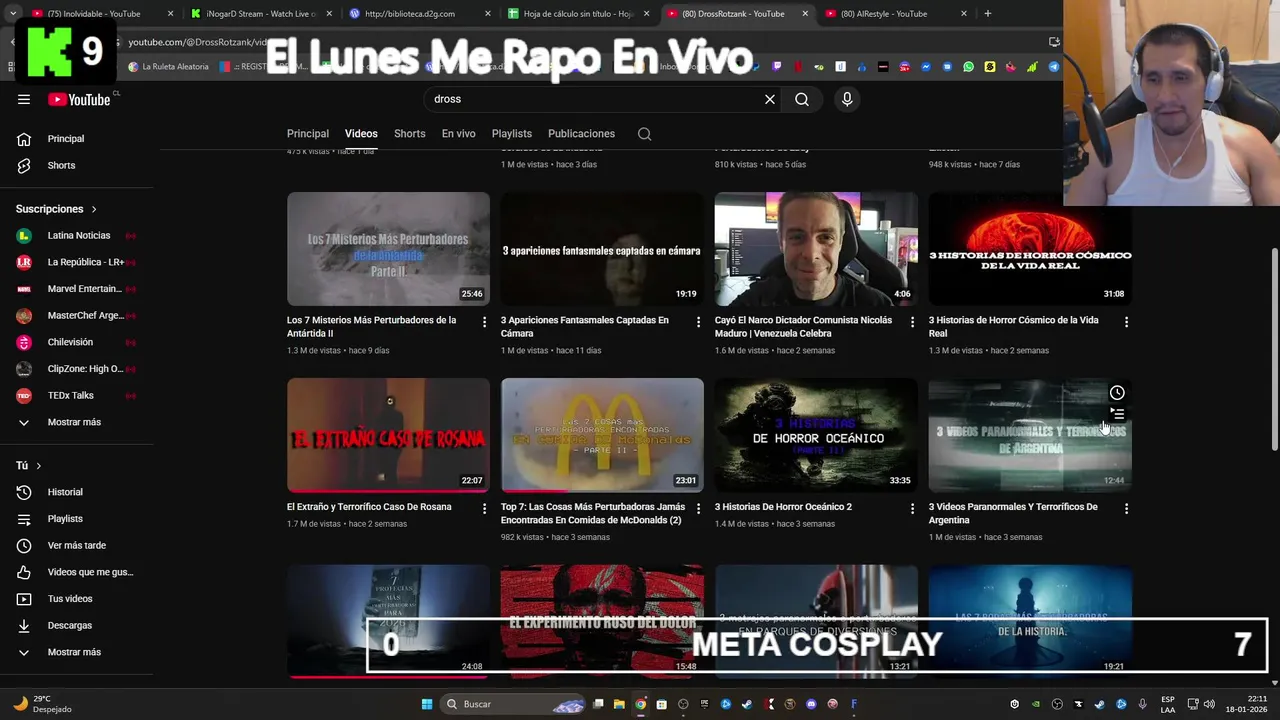Viewport: 1280px width, 720px height.
Task: Open options for Horror Oceánico 2 video
Action: [x=912, y=508]
